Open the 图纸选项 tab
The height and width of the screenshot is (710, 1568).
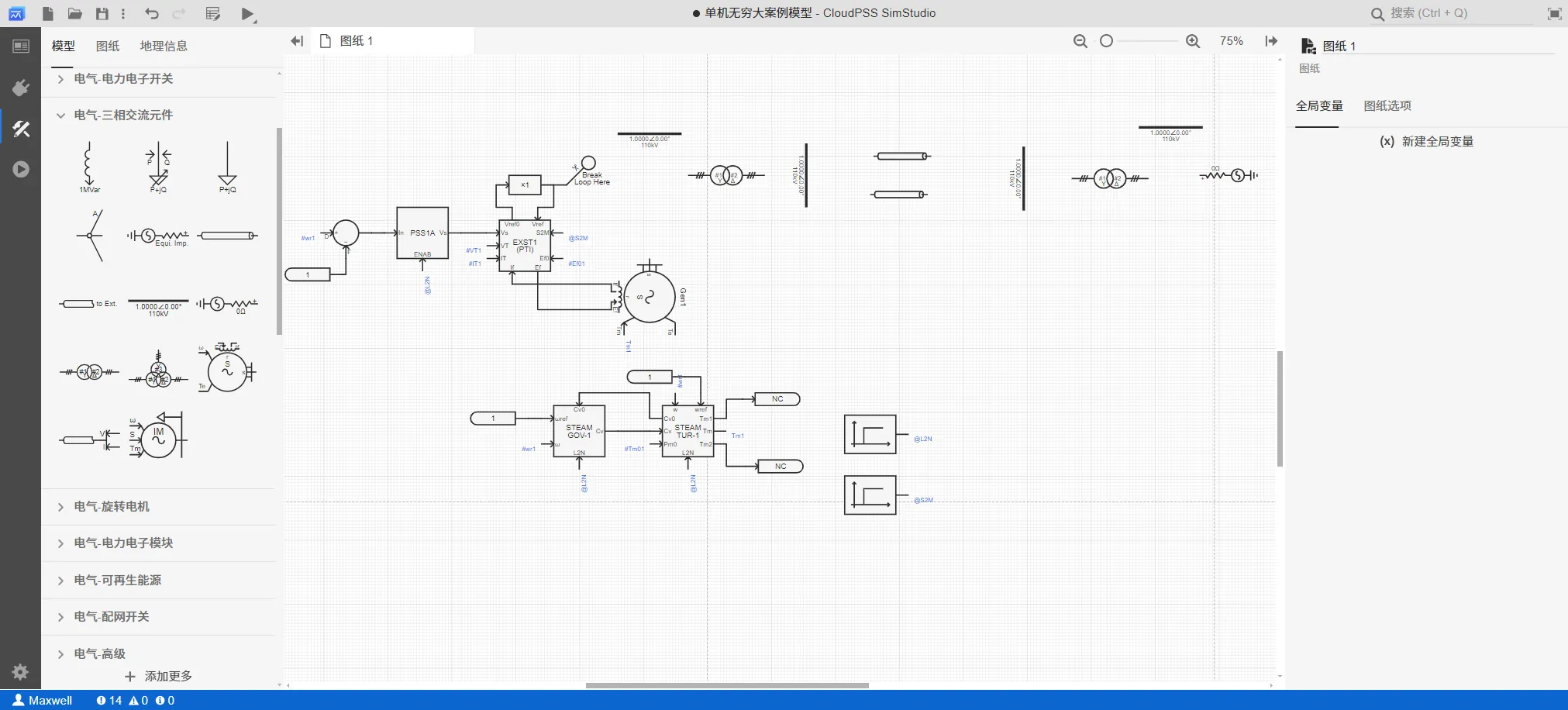[1387, 105]
